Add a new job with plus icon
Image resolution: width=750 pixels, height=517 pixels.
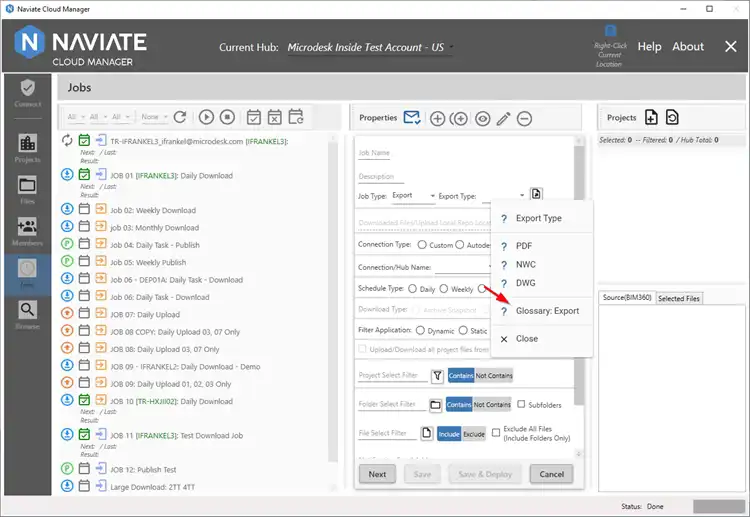437,119
